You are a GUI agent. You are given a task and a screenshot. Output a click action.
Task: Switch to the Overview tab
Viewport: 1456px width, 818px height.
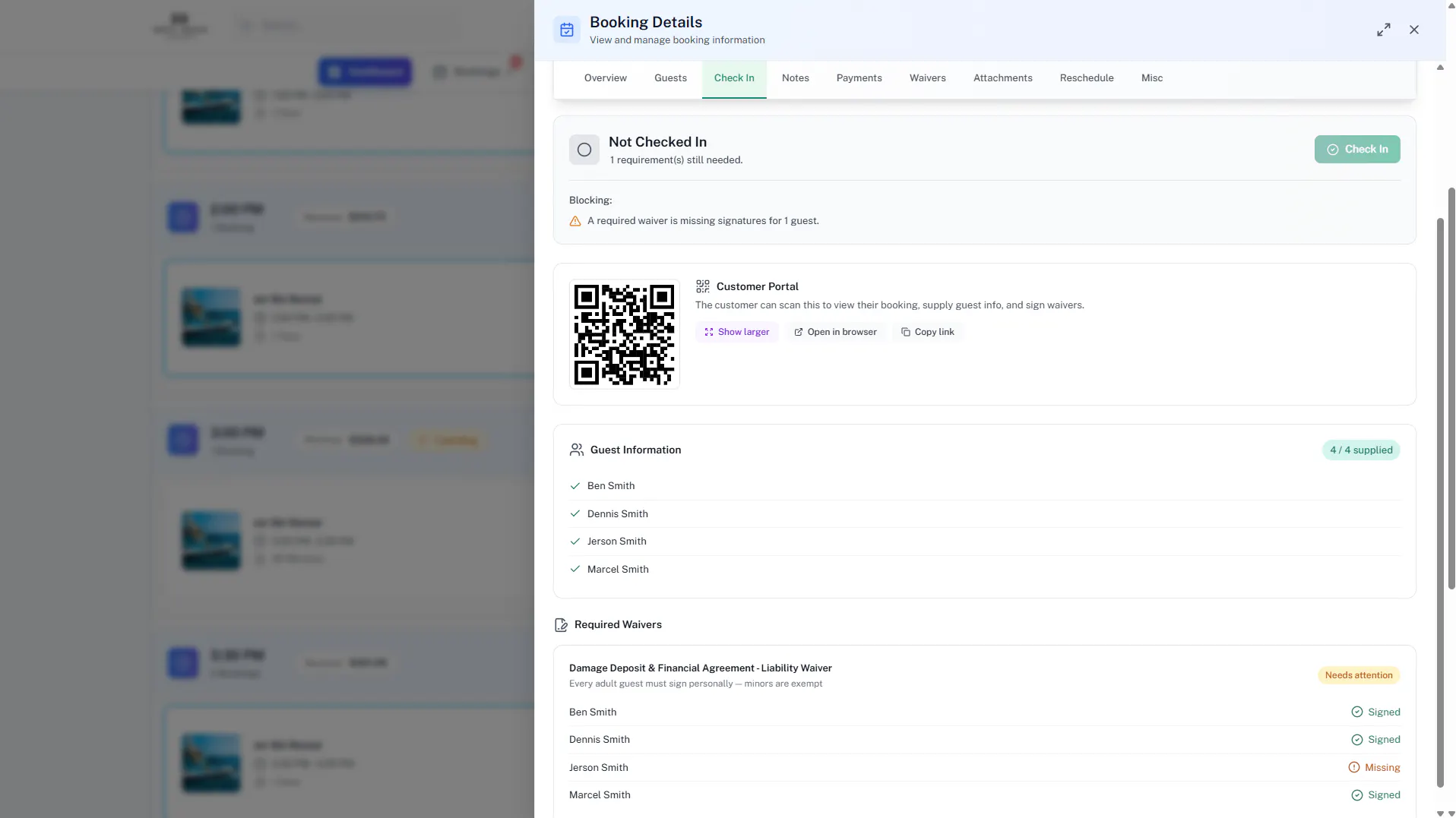tap(605, 78)
